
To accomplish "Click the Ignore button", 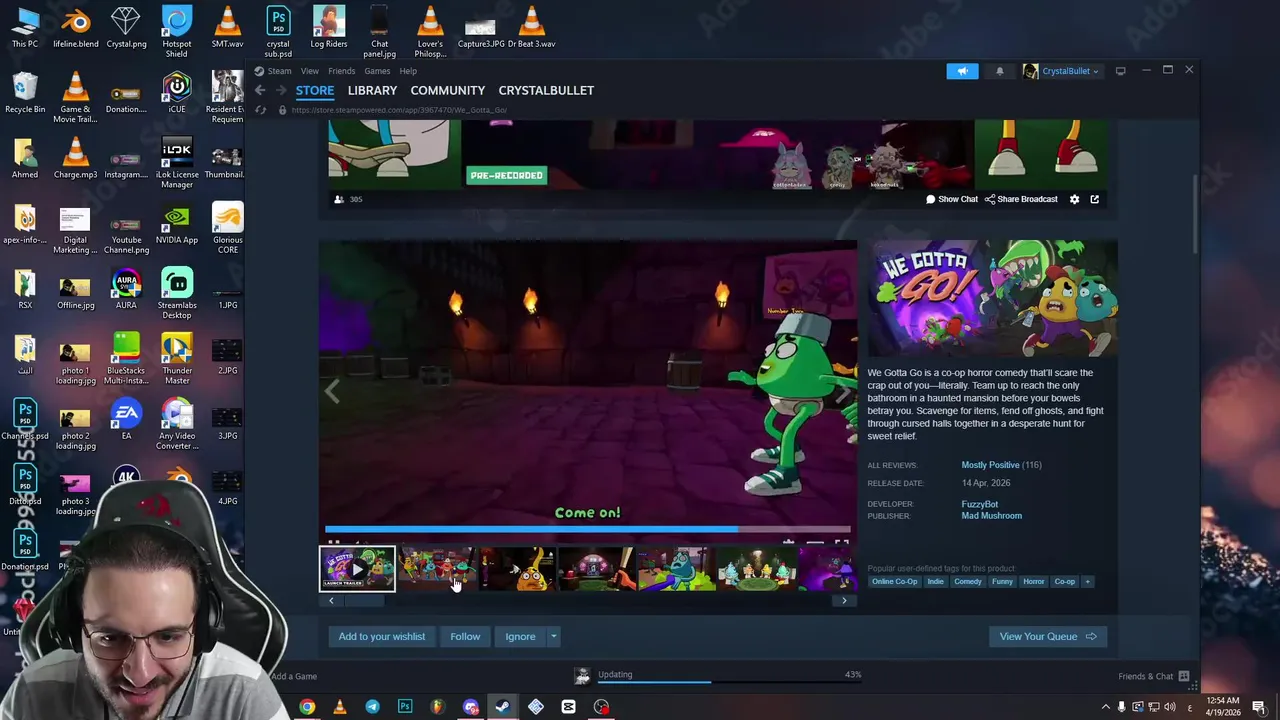I will (520, 636).
